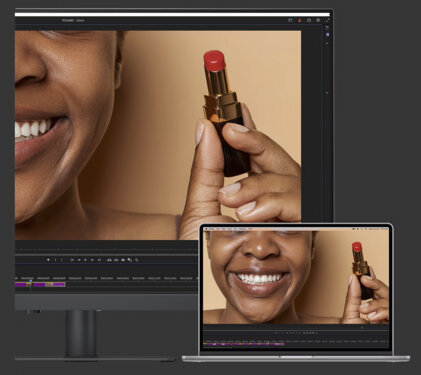
Task: Click the laptop's transport control icons row
Action: [296, 333]
